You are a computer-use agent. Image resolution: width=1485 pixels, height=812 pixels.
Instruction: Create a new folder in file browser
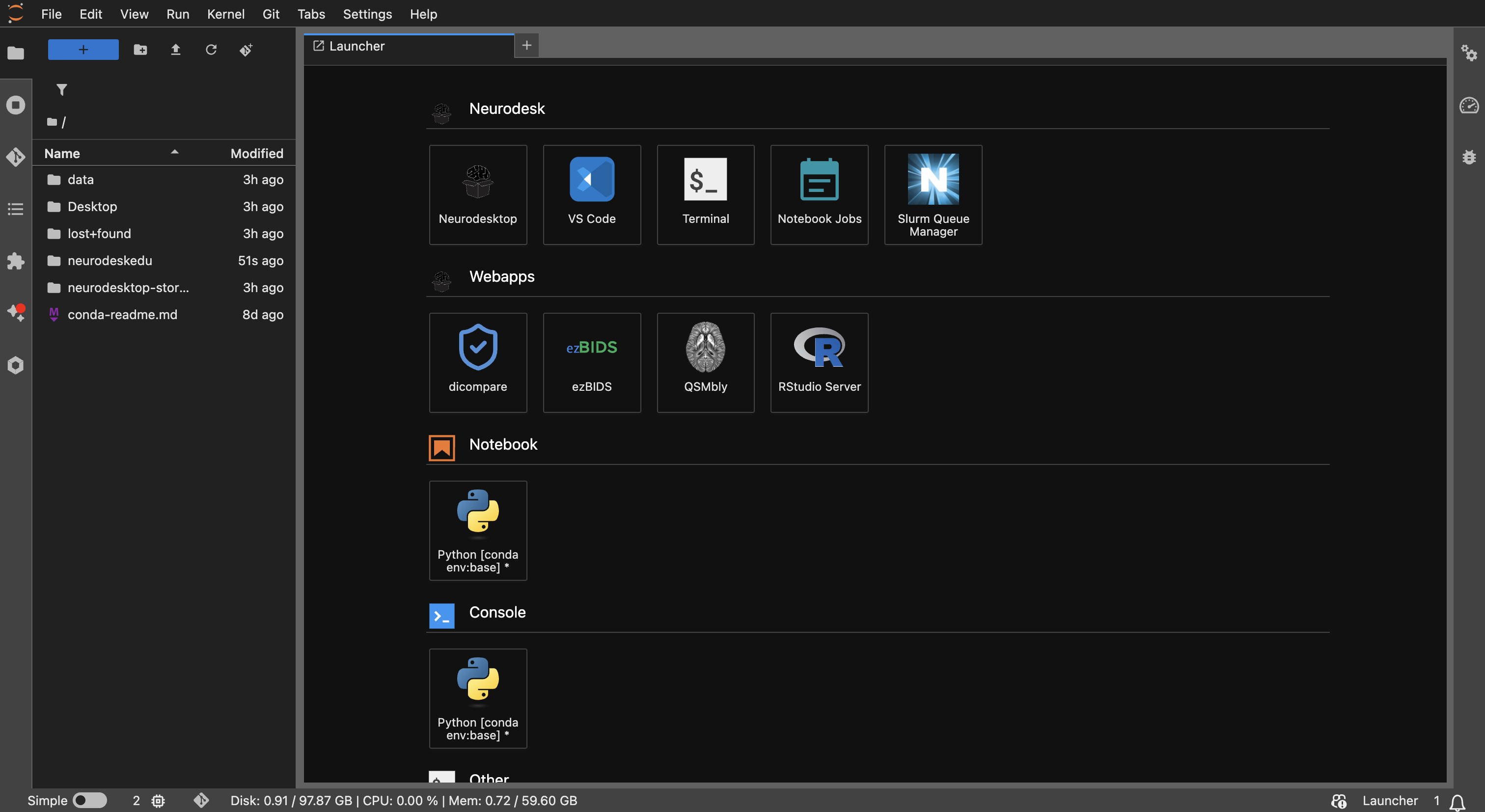[140, 50]
